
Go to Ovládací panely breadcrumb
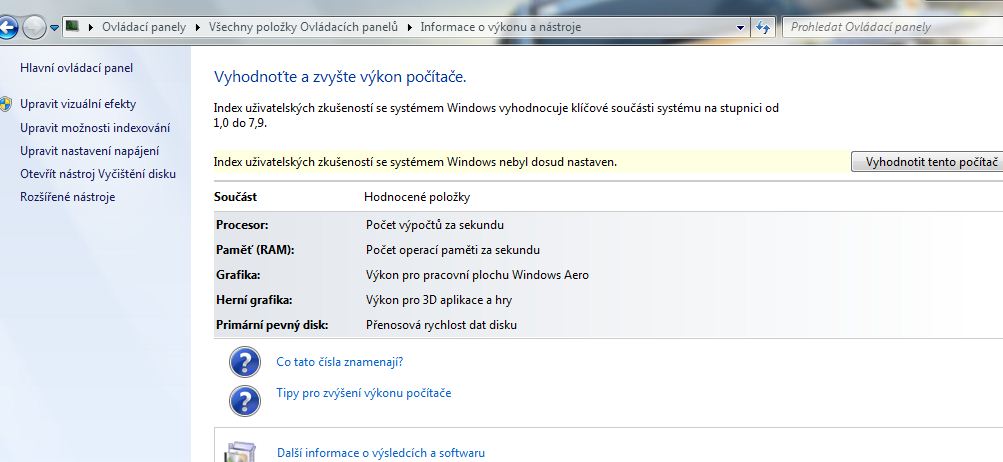pyautogui.click(x=144, y=28)
